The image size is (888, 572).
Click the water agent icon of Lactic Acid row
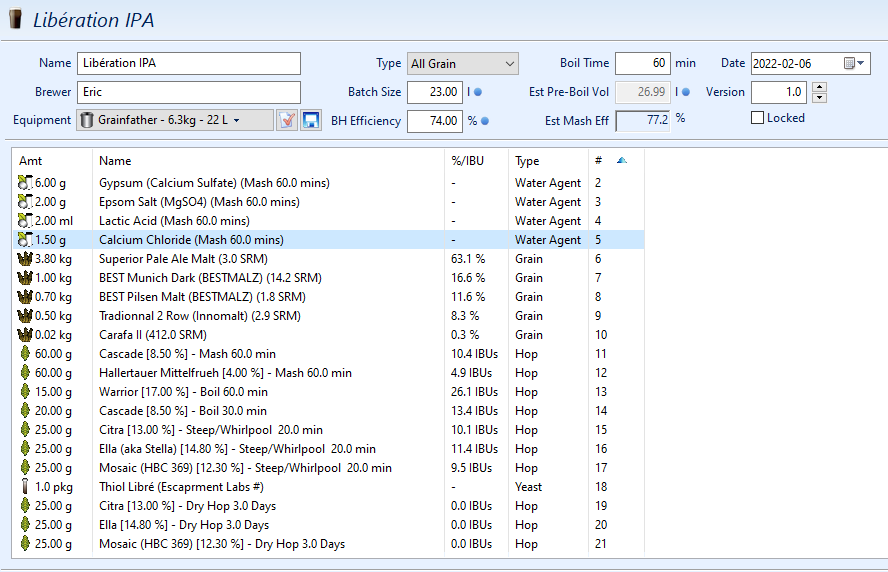(x=25, y=220)
